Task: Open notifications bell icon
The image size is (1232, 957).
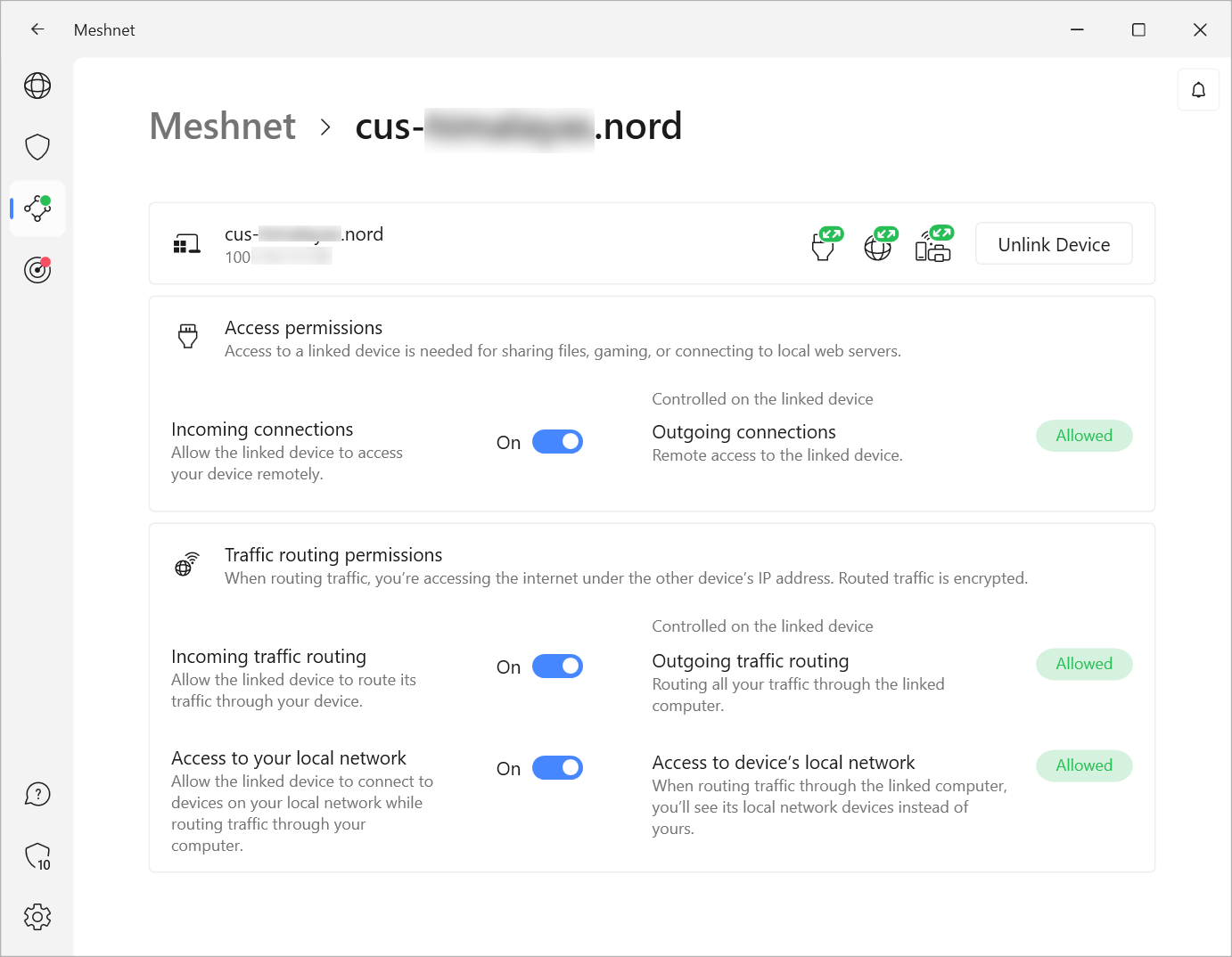Action: coord(1198,90)
